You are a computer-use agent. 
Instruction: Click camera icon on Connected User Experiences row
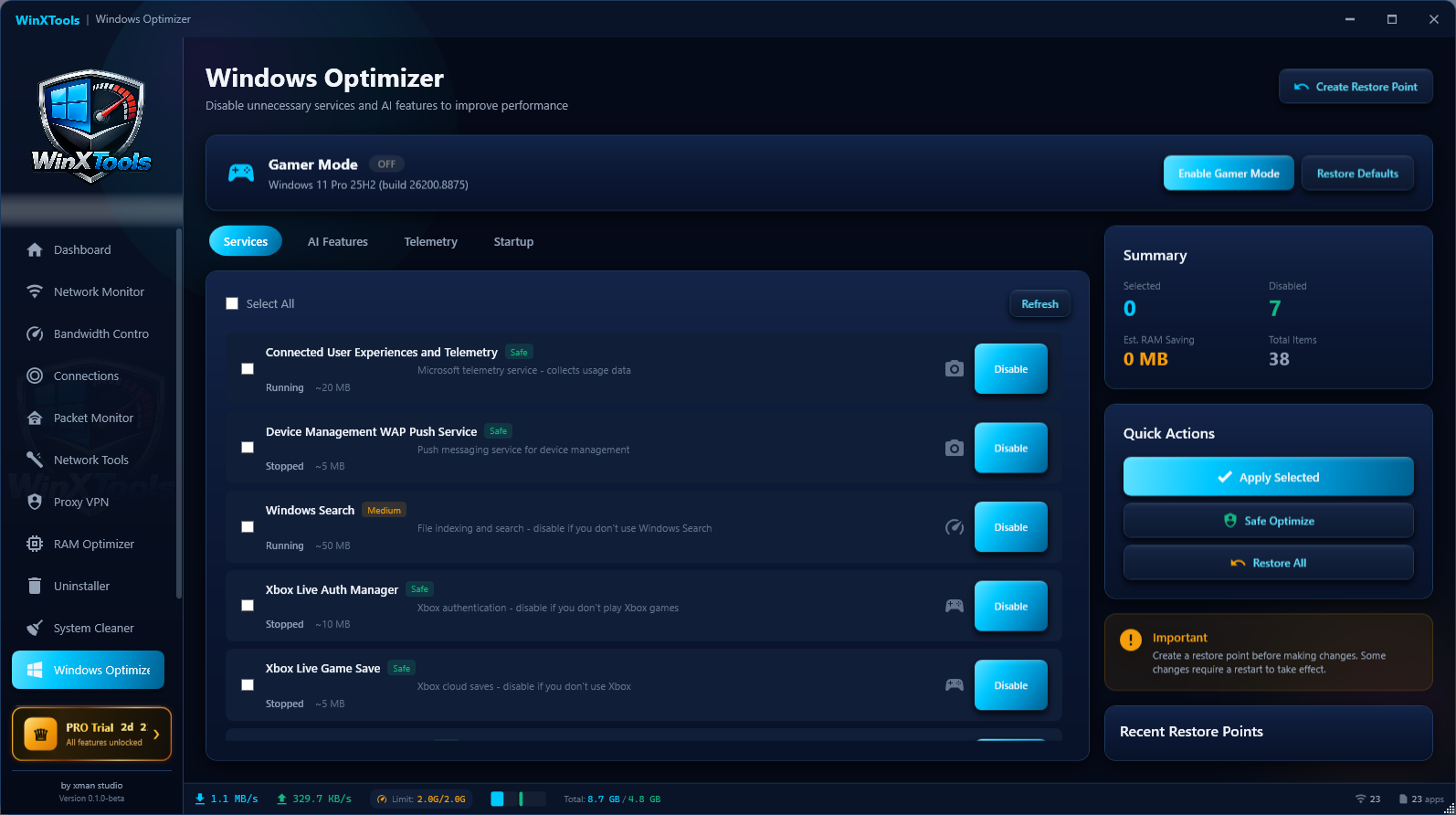coord(955,368)
